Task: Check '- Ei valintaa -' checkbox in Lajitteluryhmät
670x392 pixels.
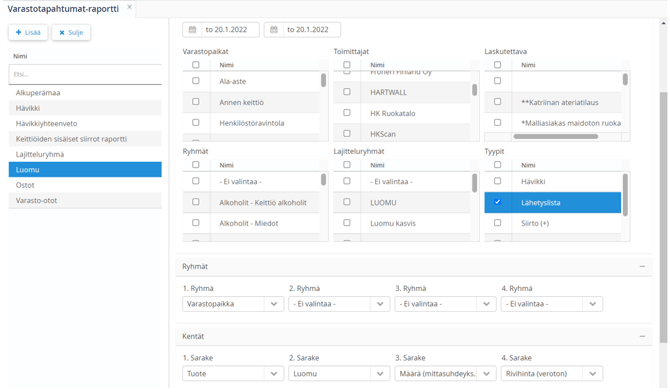Action: (347, 181)
